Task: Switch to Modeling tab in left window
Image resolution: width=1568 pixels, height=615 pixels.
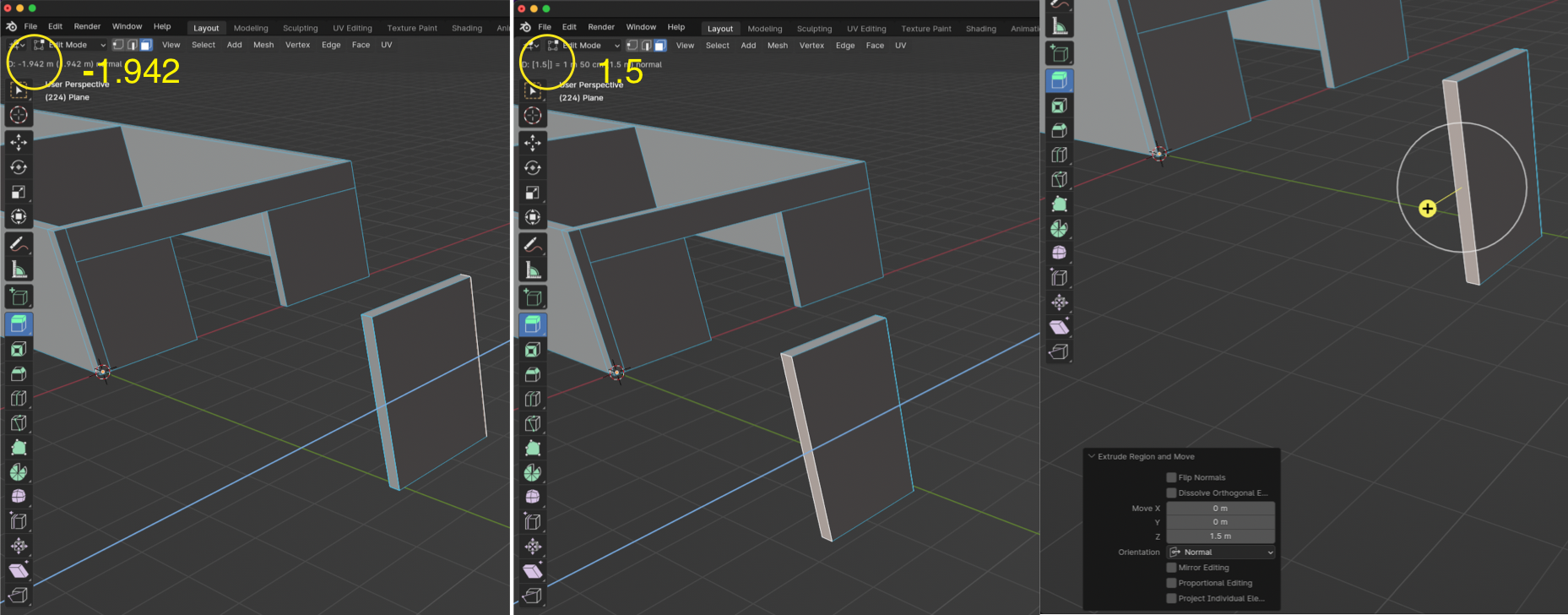Action: pos(251,28)
